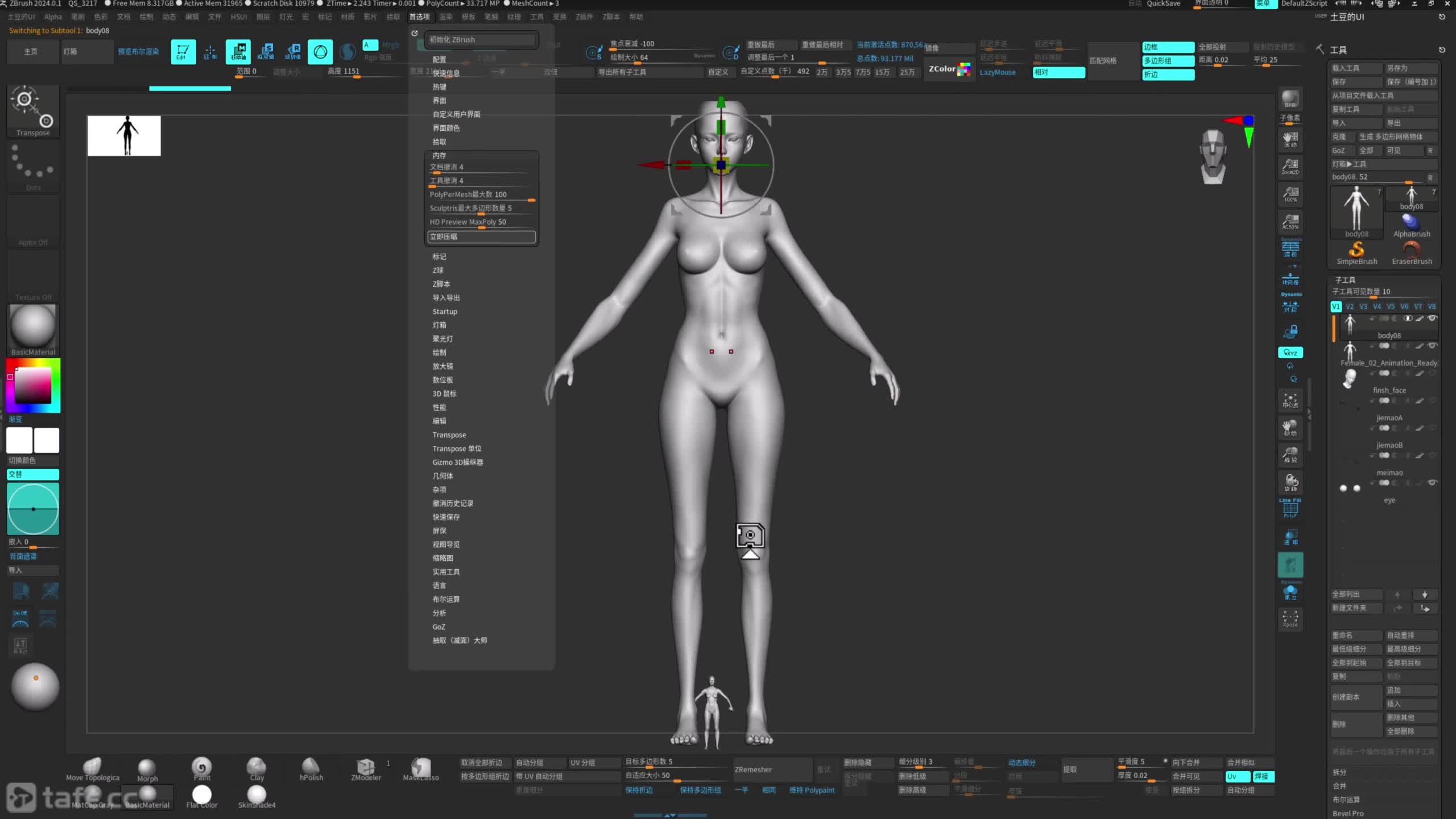
Task: Click the AC50% half size icon
Action: [x=1290, y=221]
